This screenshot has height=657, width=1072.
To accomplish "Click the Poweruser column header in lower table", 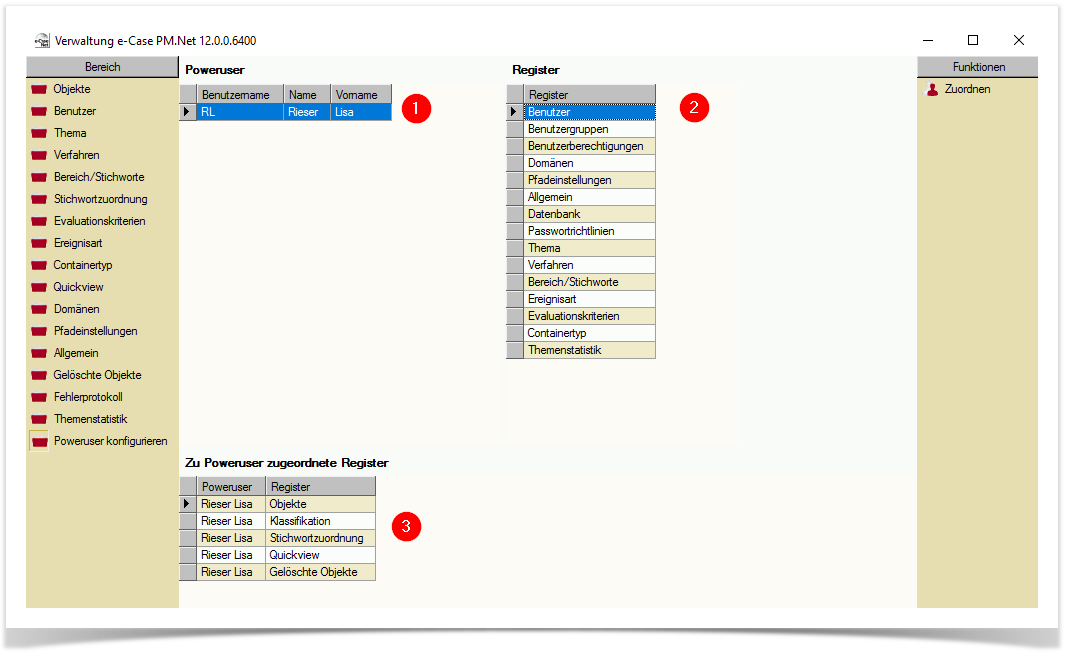I will (x=231, y=486).
